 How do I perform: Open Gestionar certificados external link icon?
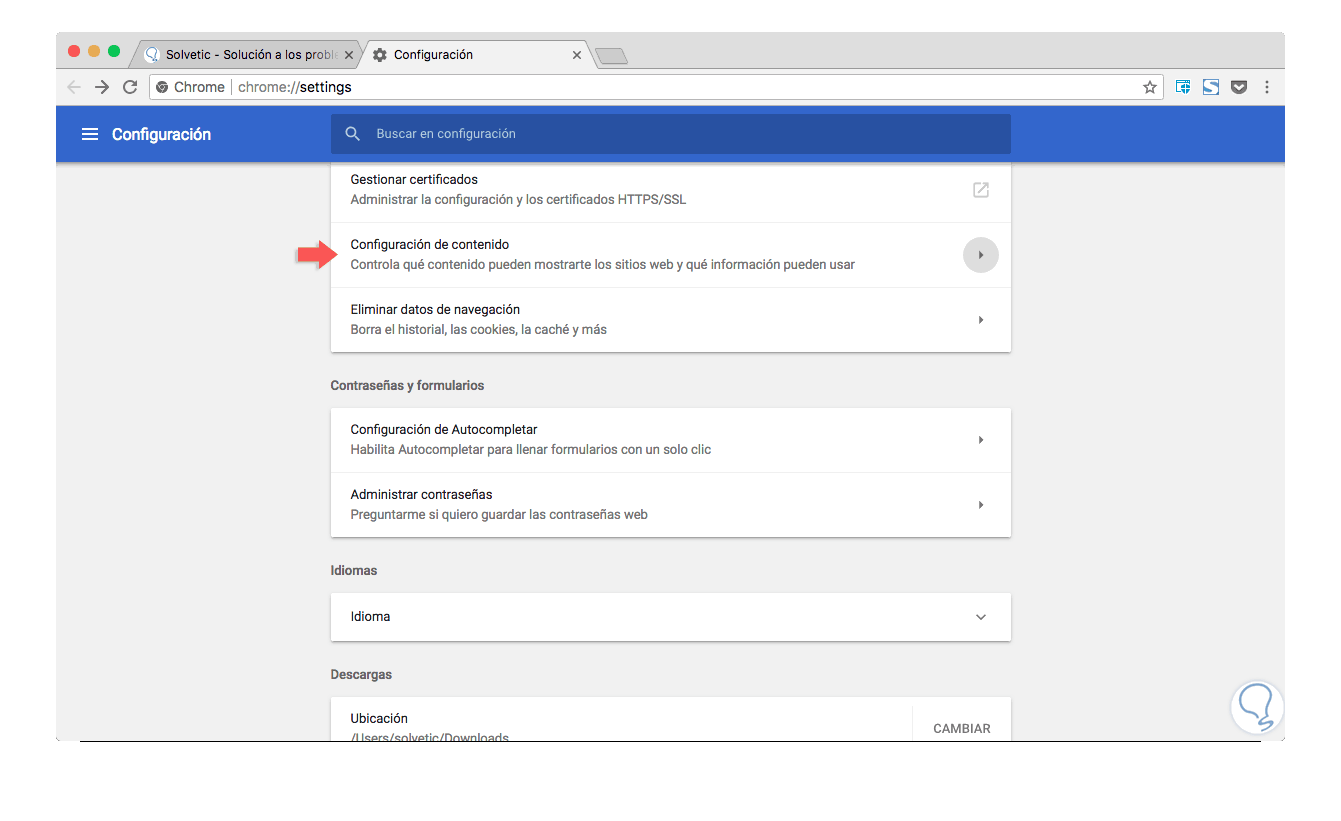pos(981,190)
